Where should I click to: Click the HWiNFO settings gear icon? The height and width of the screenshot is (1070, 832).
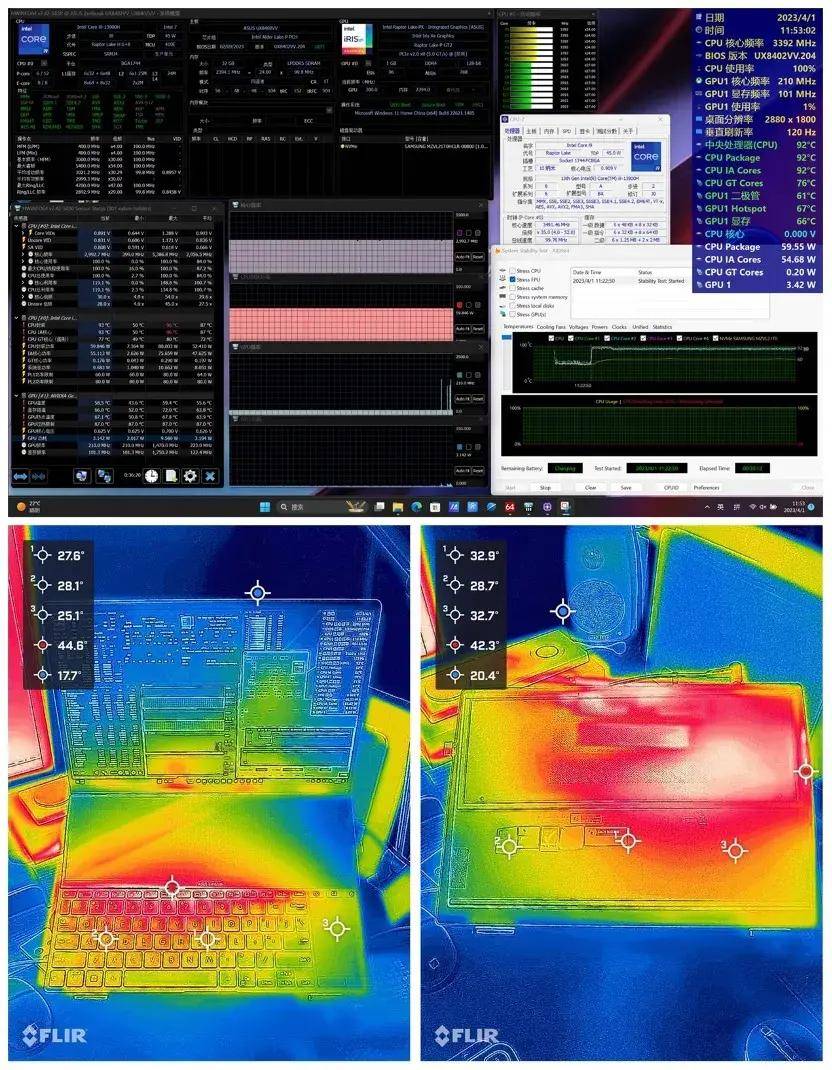(x=190, y=476)
